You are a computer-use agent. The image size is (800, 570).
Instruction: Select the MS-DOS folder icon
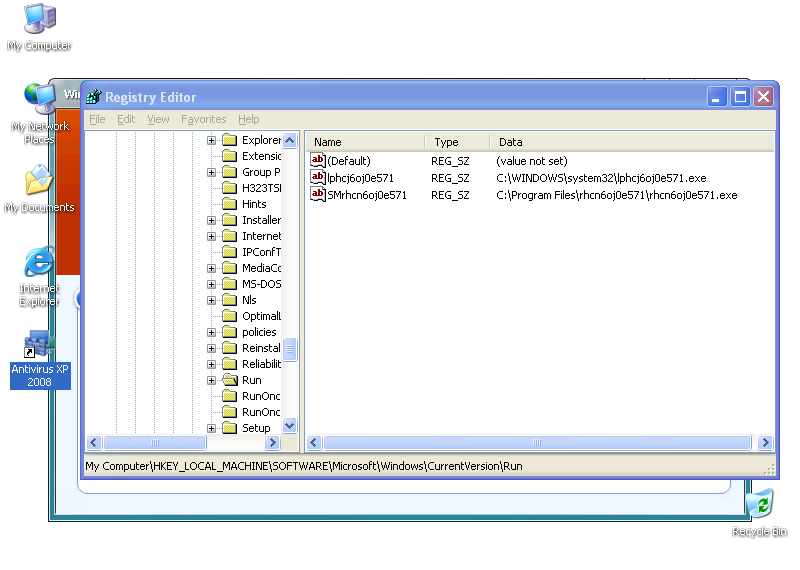click(x=230, y=284)
